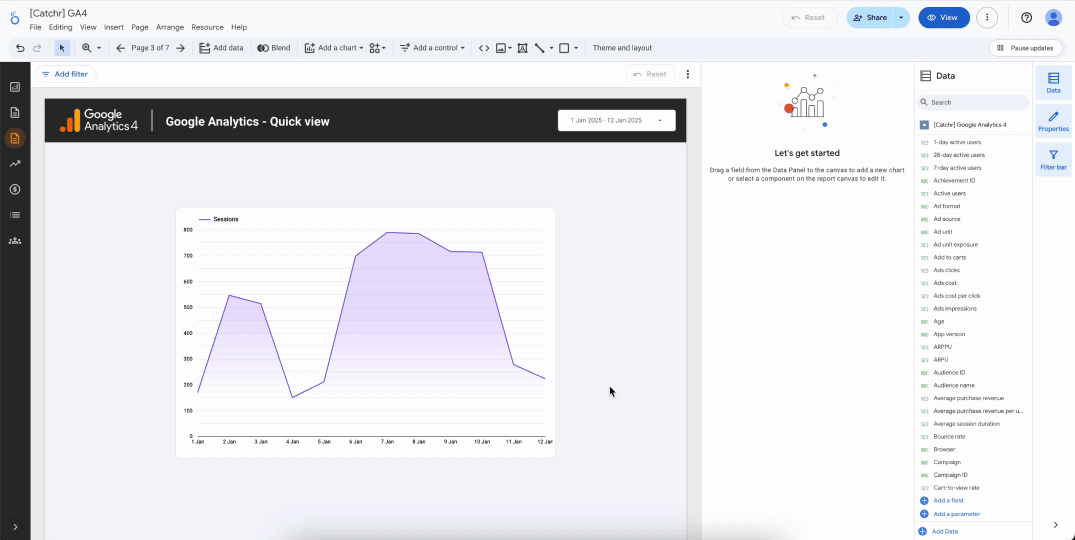Image resolution: width=1075 pixels, height=540 pixels.
Task: Click the undo arrow icon
Action: click(x=20, y=48)
